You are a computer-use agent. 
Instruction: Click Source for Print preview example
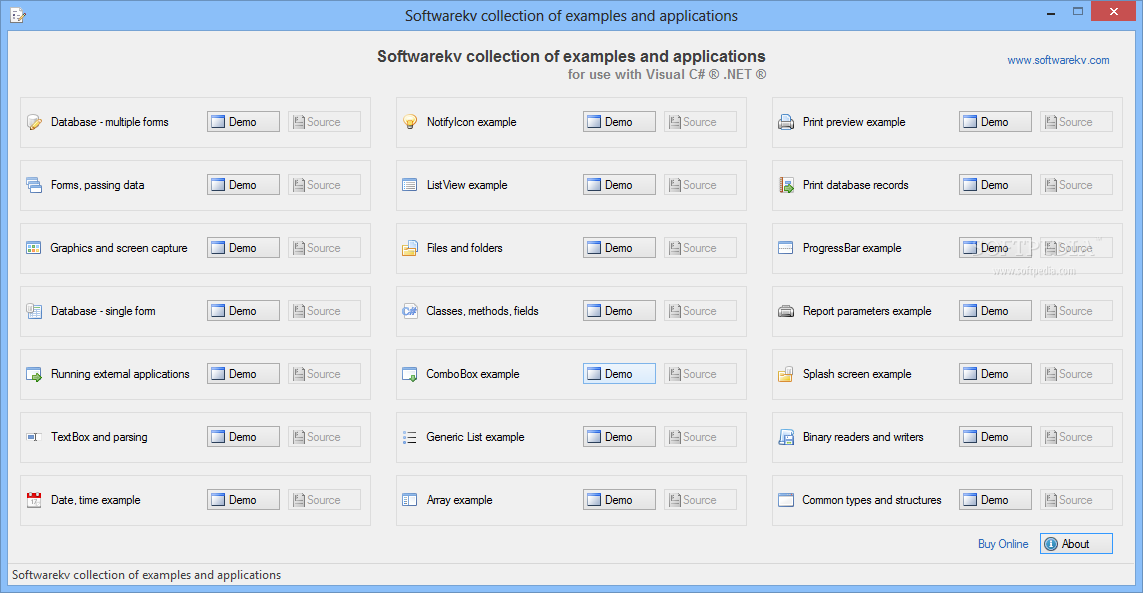coord(1077,122)
